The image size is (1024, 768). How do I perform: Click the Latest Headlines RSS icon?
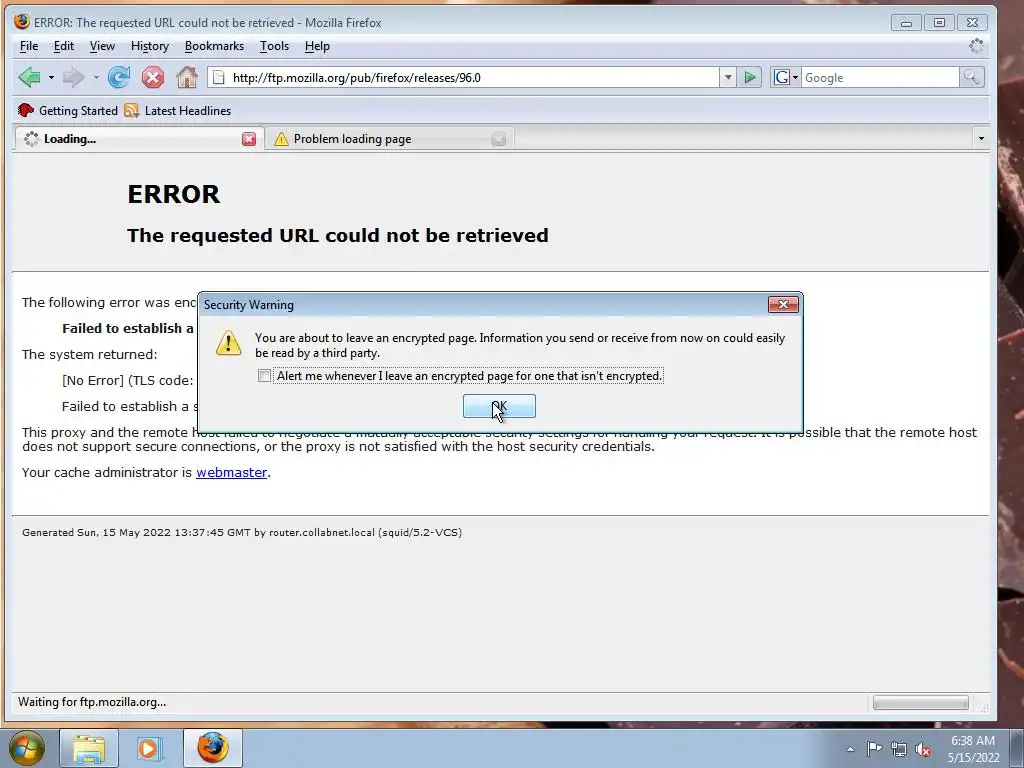click(x=131, y=110)
